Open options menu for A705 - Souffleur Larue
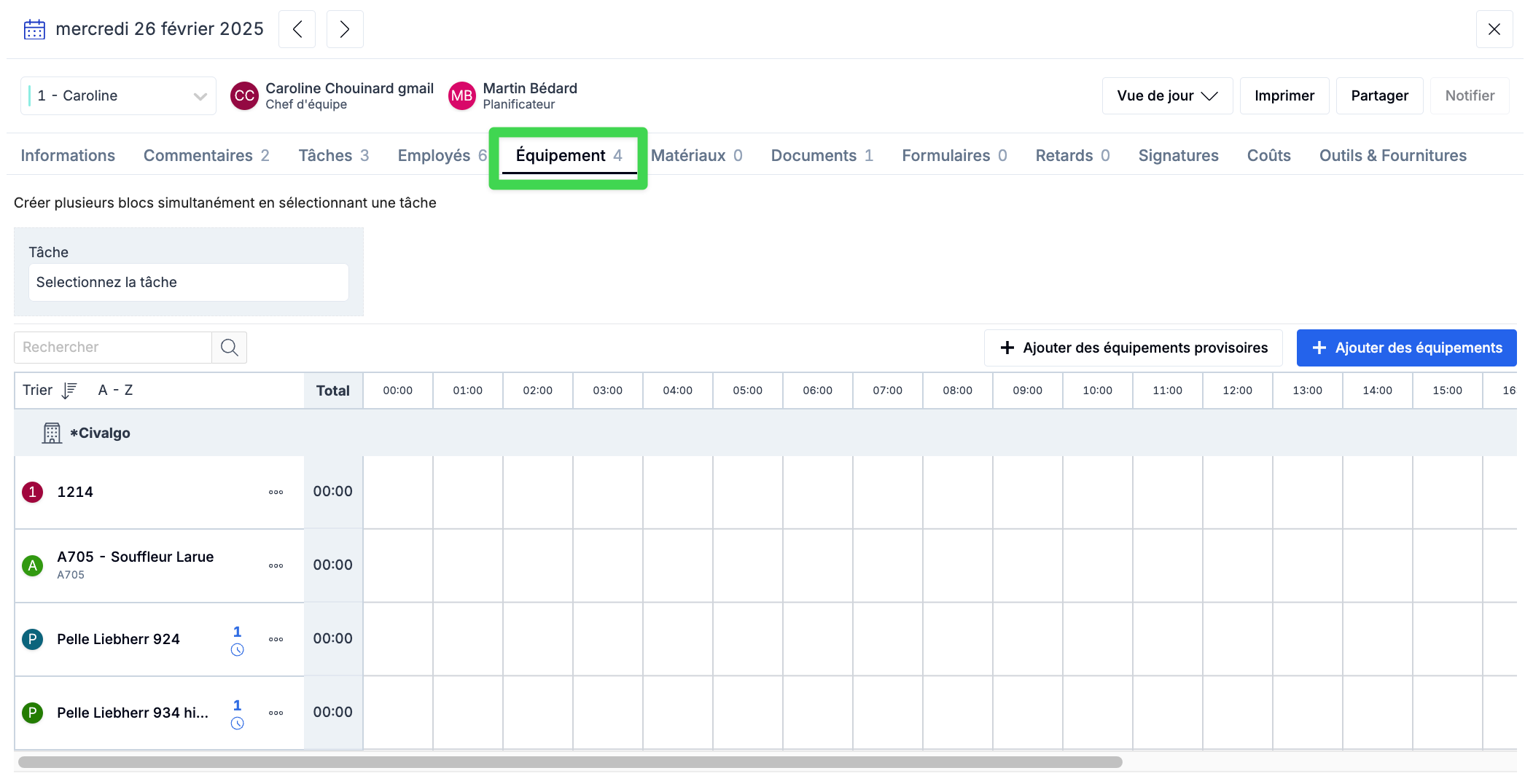Screen dimensions: 1525x784 pos(276,566)
